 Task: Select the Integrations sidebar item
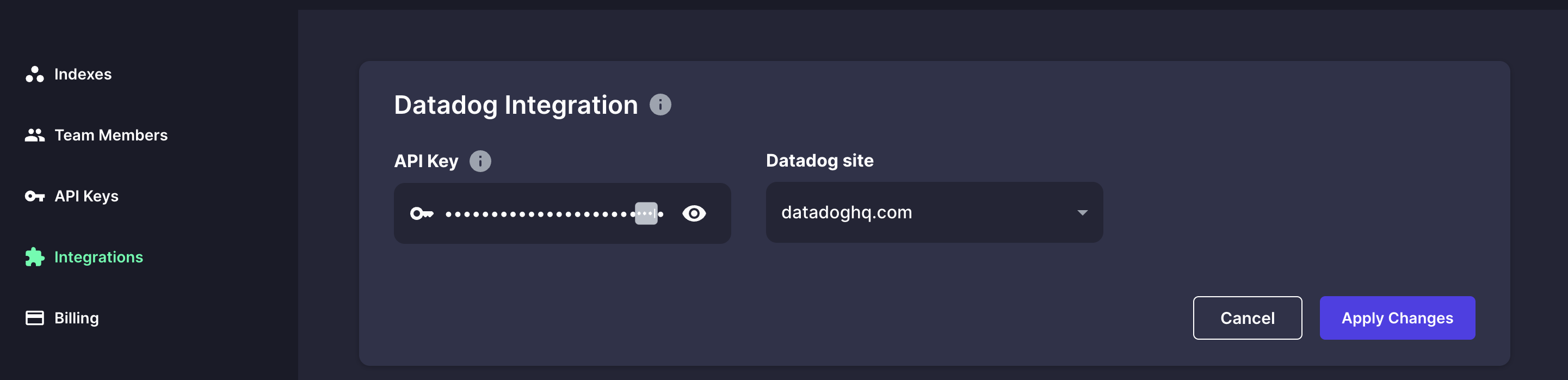(98, 257)
